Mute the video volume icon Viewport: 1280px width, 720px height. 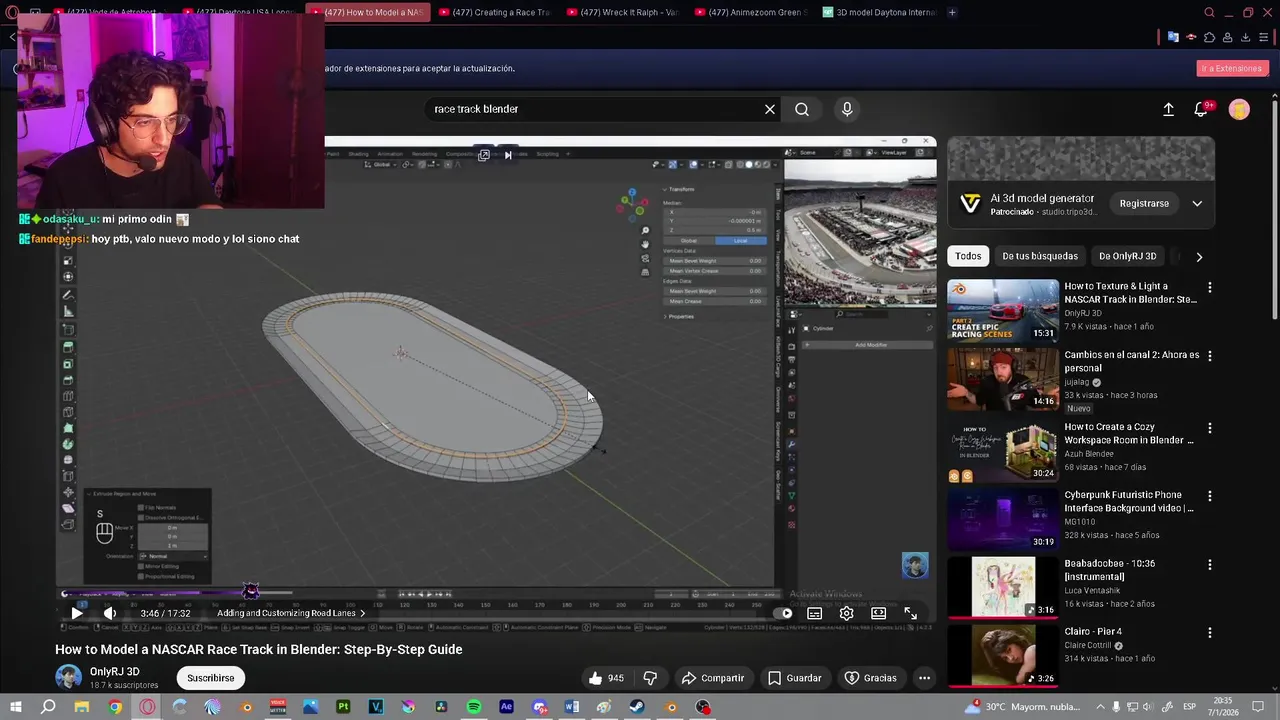coord(110,613)
